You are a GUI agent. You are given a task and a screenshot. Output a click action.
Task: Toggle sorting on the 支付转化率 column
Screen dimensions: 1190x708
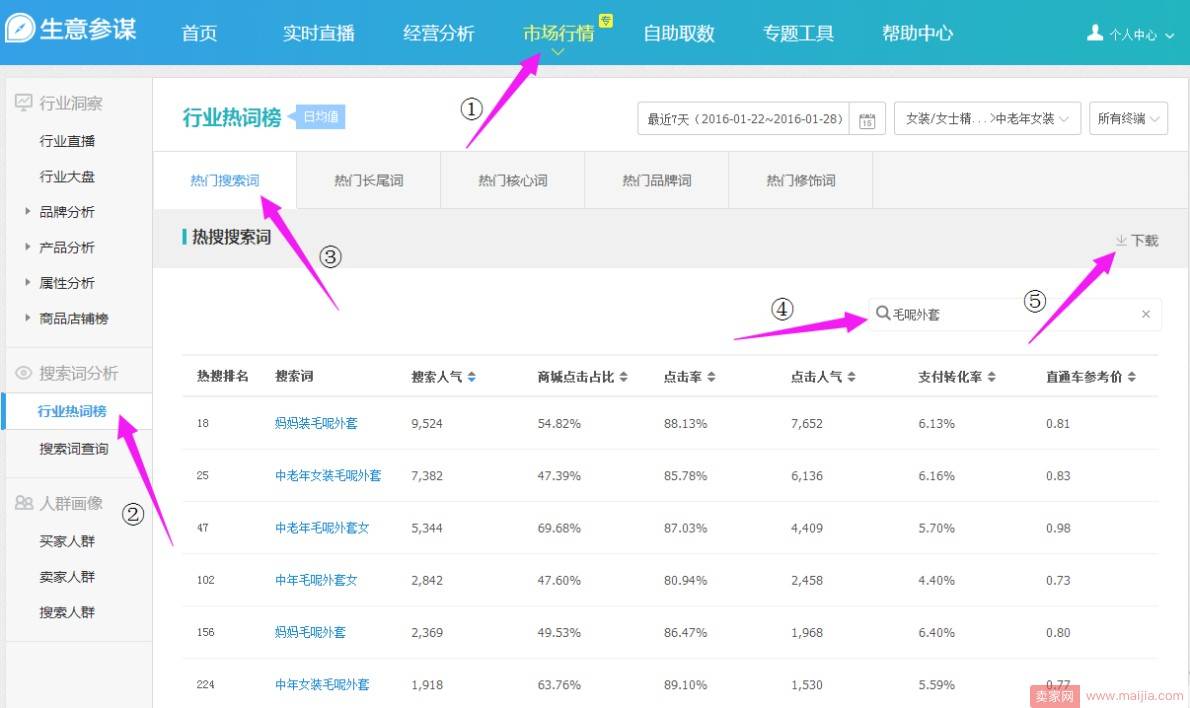coord(990,377)
